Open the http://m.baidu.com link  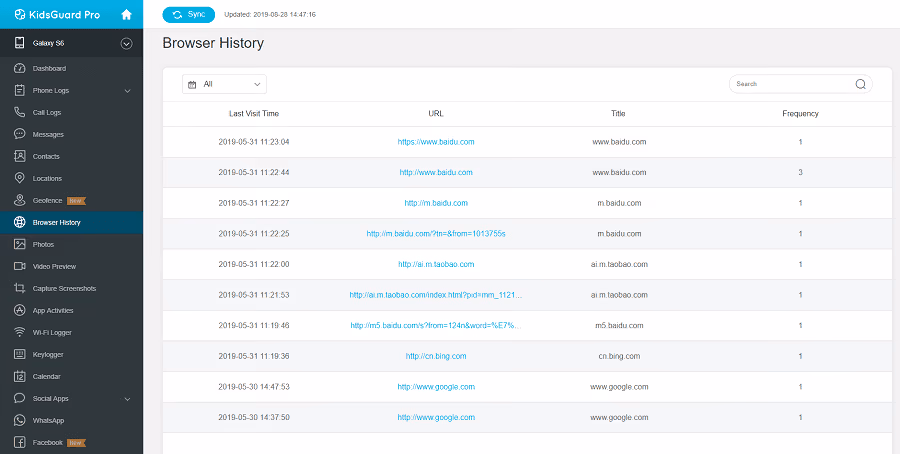click(x=436, y=203)
